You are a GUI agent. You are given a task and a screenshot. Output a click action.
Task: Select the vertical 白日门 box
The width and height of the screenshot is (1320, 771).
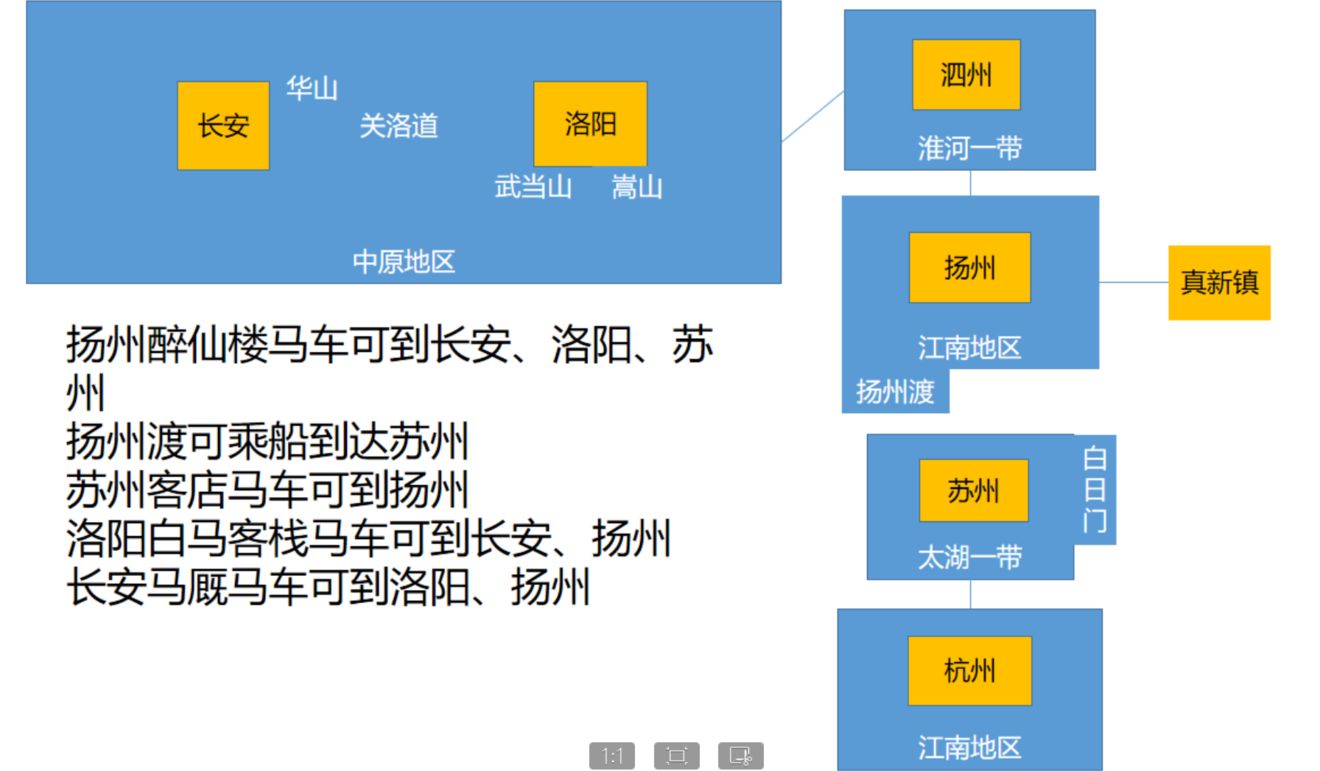[x=1095, y=490]
